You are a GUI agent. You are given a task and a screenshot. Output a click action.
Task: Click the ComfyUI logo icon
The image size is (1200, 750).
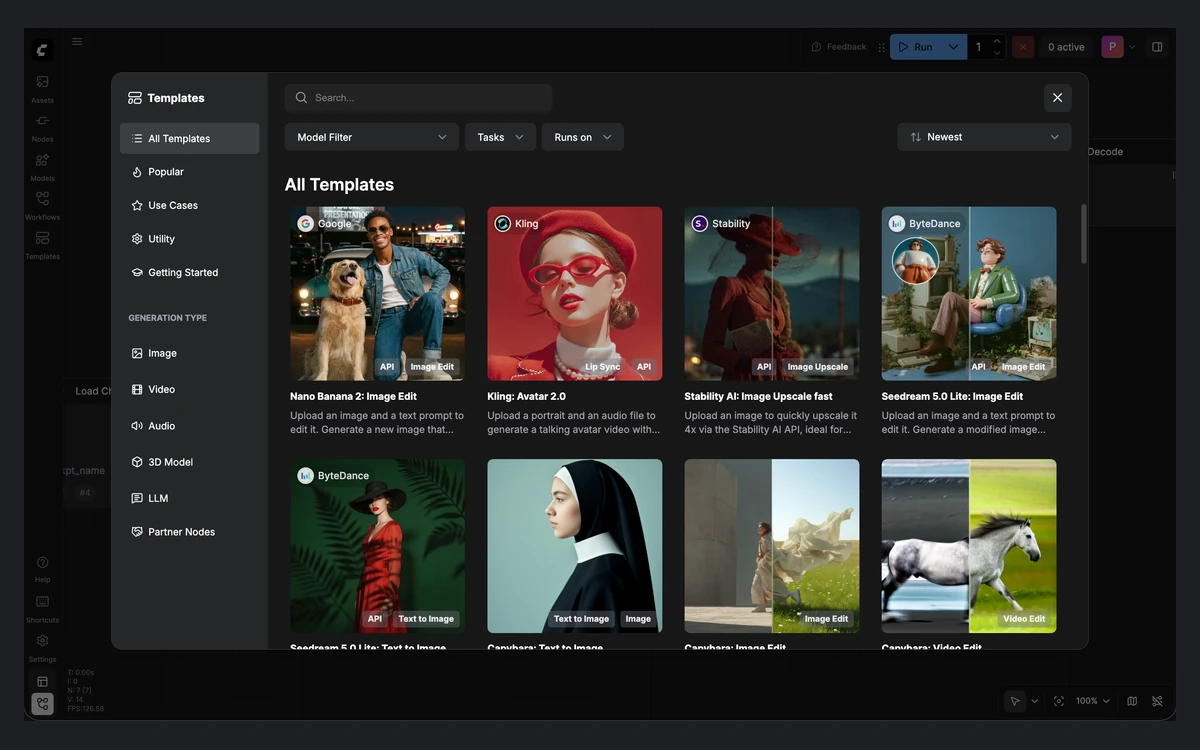pyautogui.click(x=42, y=49)
